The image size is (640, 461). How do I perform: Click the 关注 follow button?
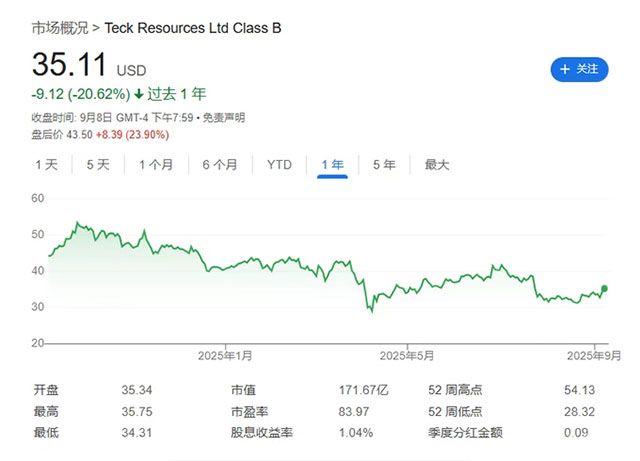tap(579, 69)
